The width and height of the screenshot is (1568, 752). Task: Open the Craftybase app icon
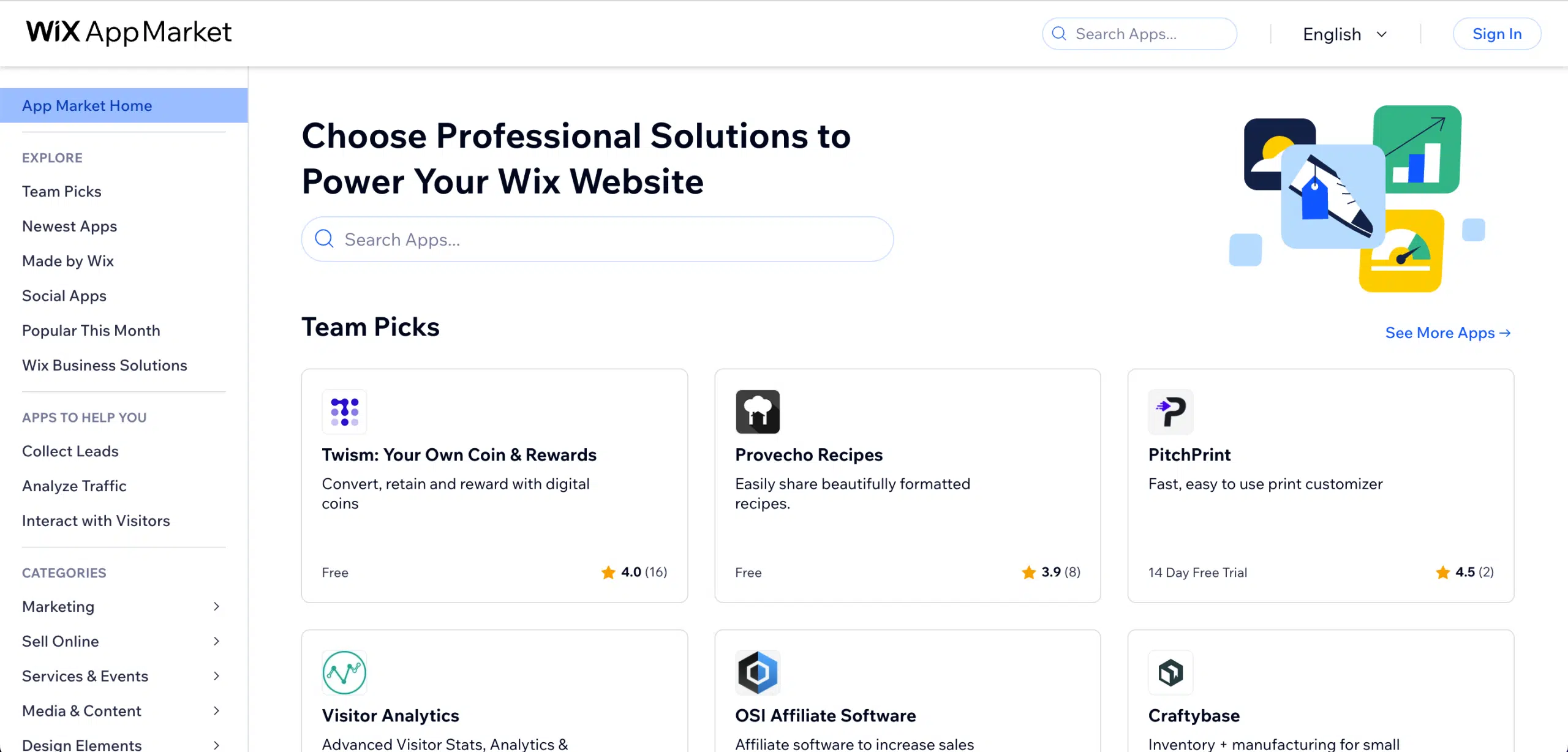(1170, 672)
